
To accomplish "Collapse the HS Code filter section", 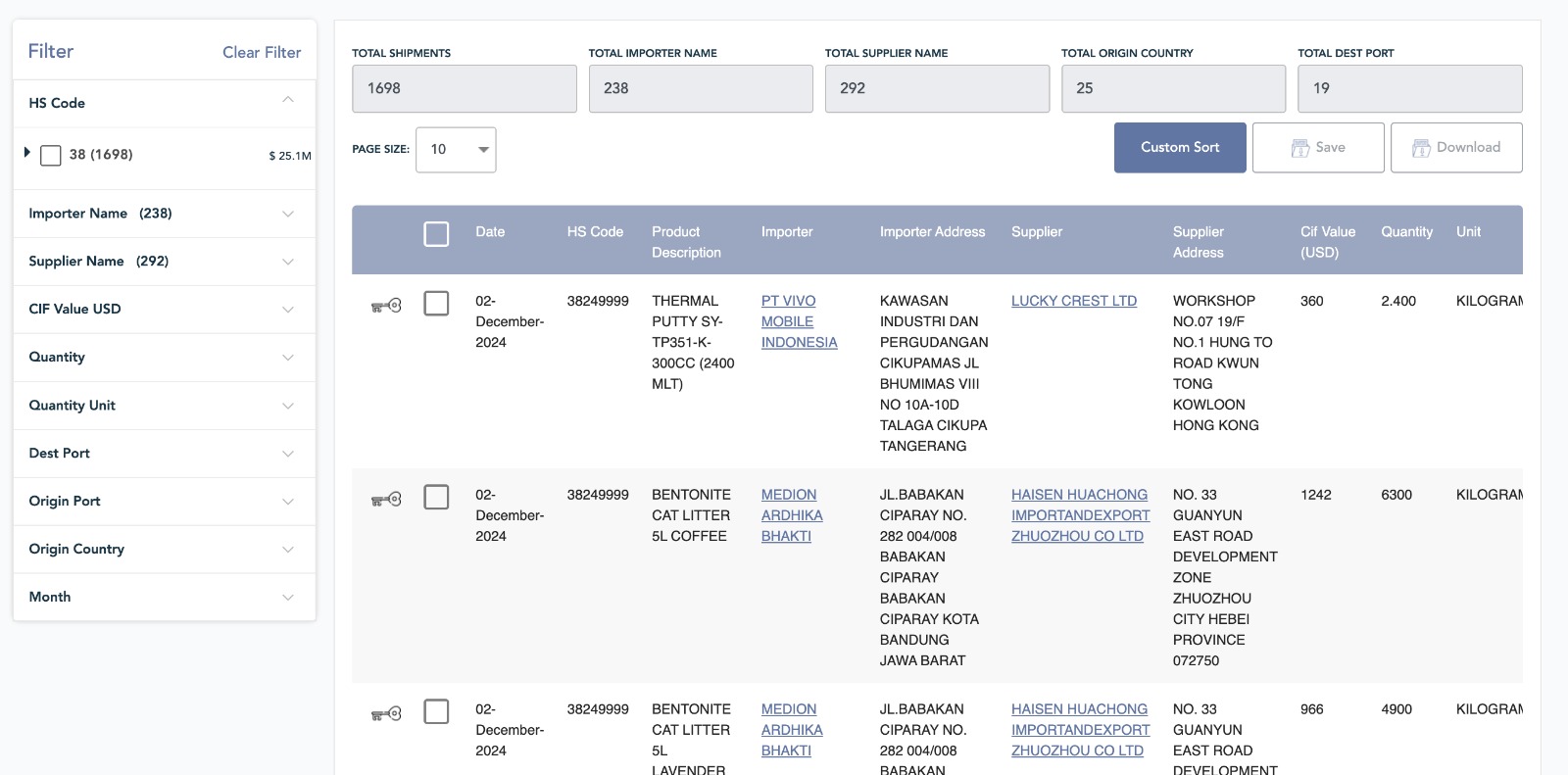I will coord(287,100).
